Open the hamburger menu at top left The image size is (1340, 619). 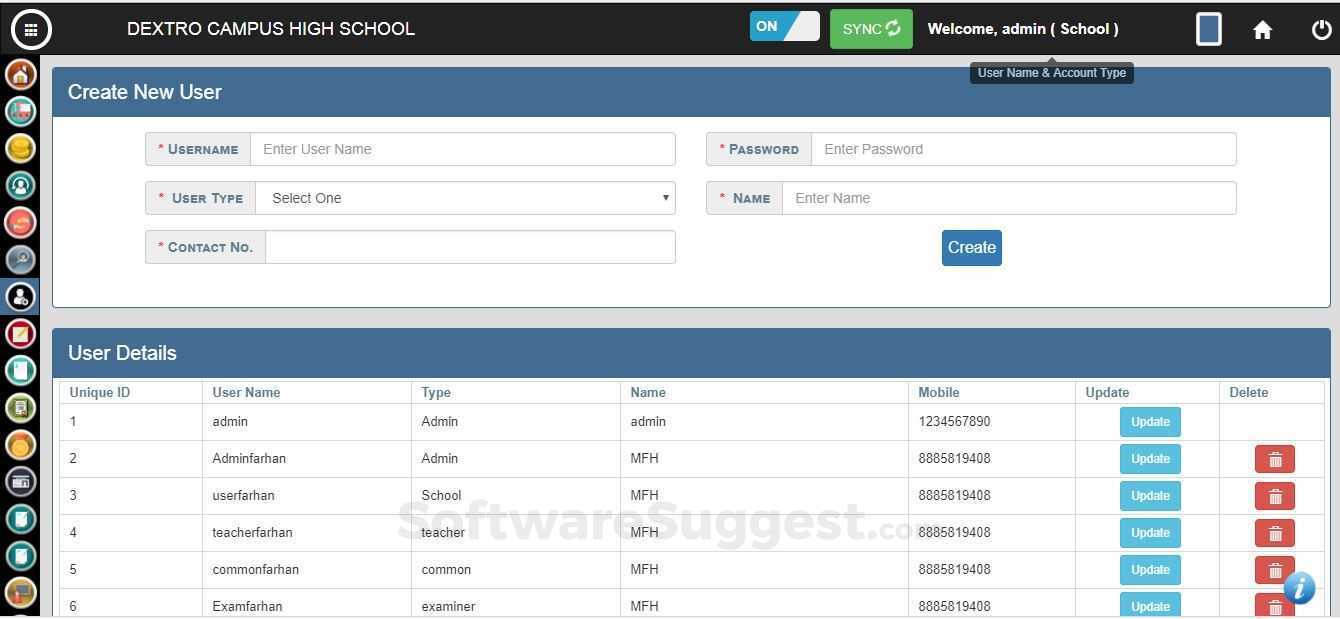31,29
